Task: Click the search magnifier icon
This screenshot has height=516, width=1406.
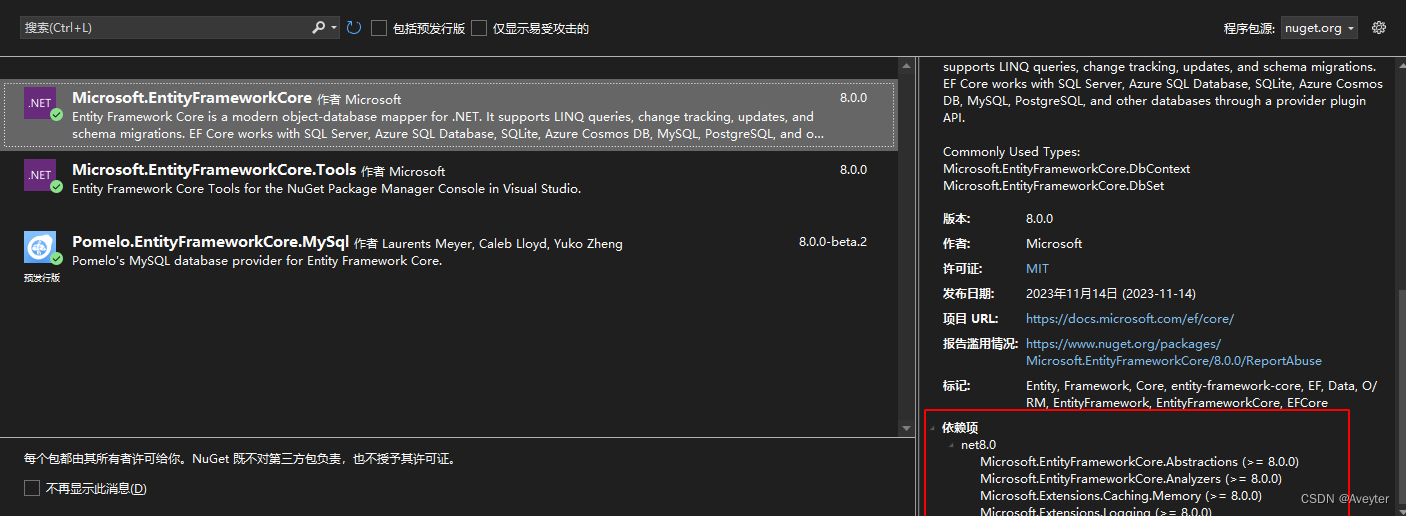Action: [x=319, y=28]
